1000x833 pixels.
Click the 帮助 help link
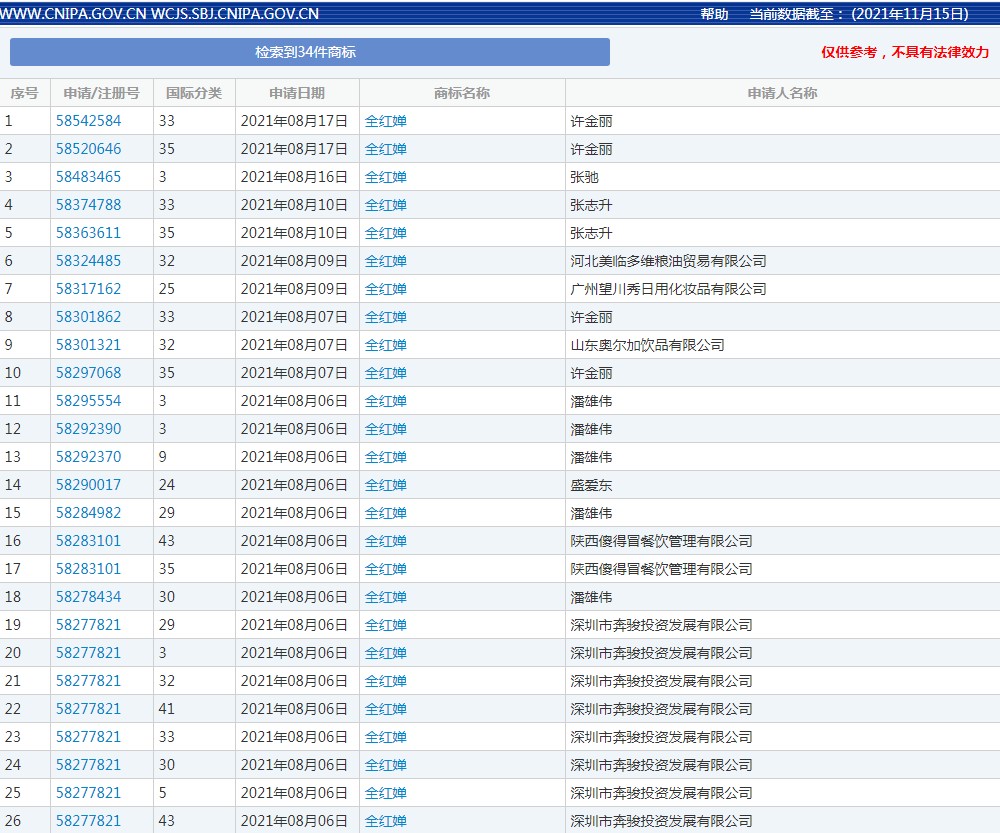tap(714, 14)
